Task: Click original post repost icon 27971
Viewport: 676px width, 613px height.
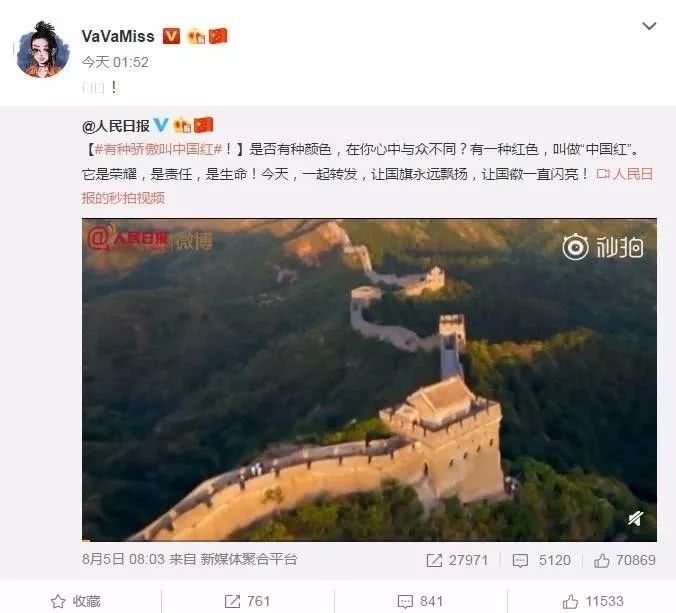Action: [457, 560]
